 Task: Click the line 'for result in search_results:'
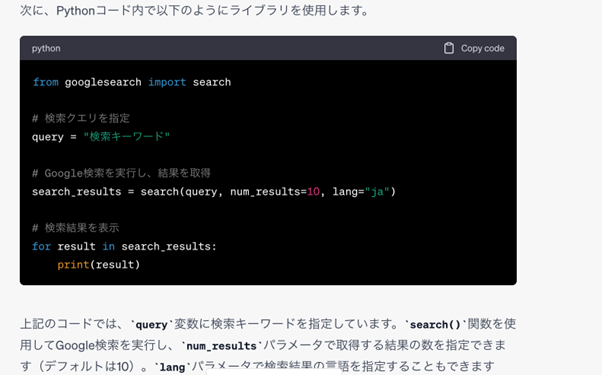(x=124, y=246)
